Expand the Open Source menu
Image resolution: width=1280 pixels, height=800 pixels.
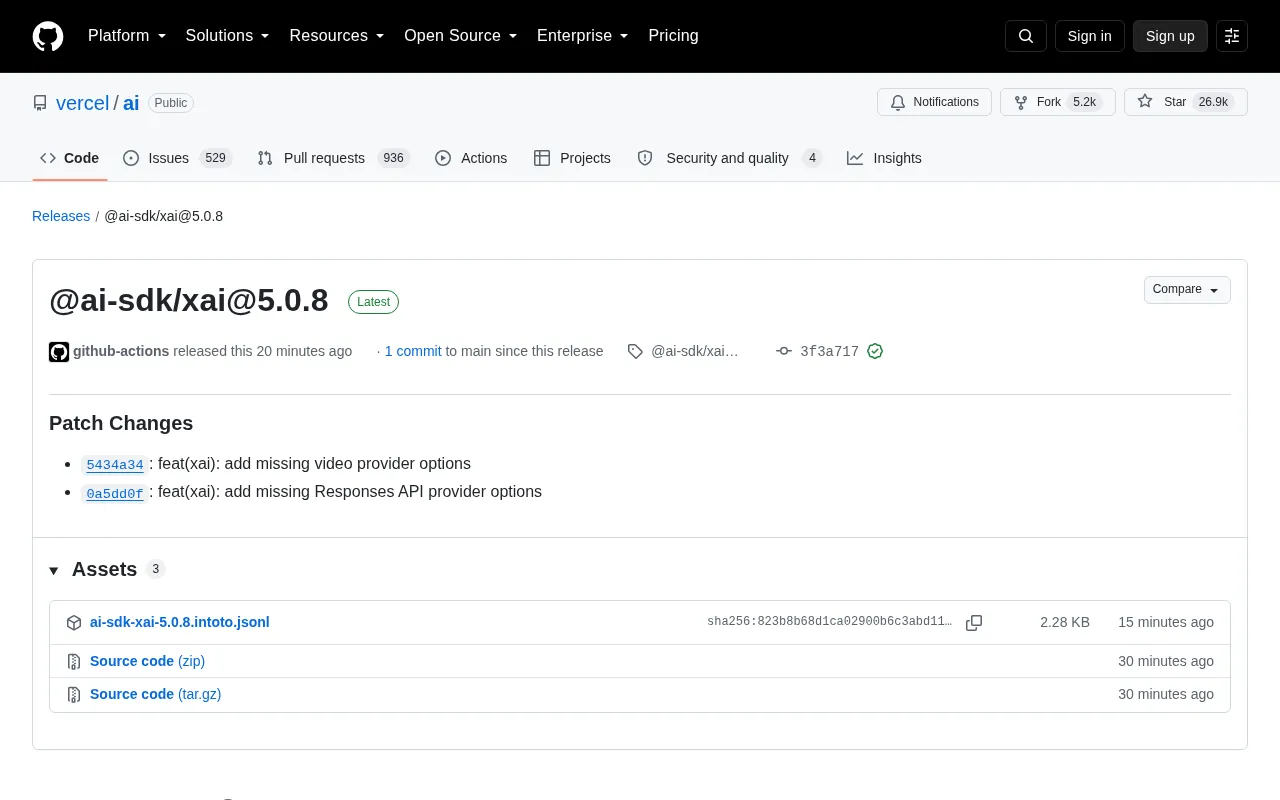(x=461, y=36)
